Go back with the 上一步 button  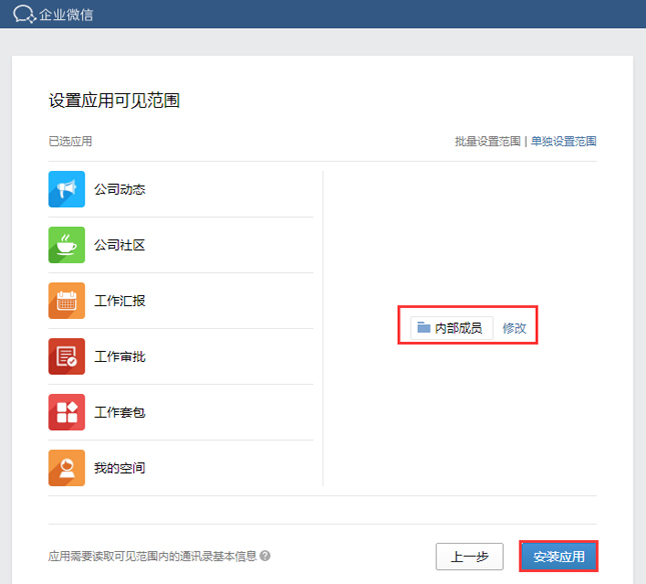coord(469,556)
